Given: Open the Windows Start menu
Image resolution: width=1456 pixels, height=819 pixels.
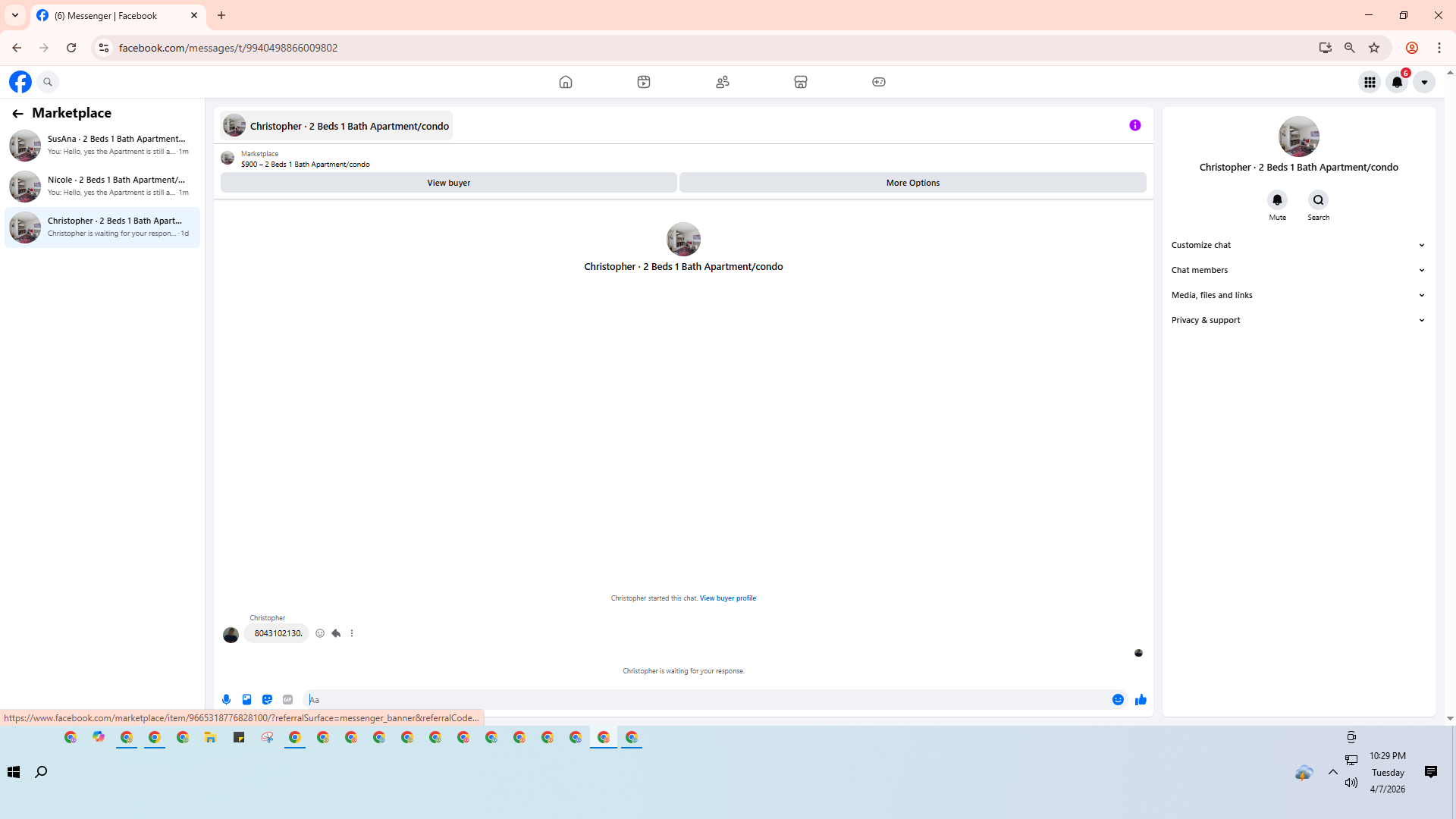Looking at the screenshot, I should click(x=14, y=772).
